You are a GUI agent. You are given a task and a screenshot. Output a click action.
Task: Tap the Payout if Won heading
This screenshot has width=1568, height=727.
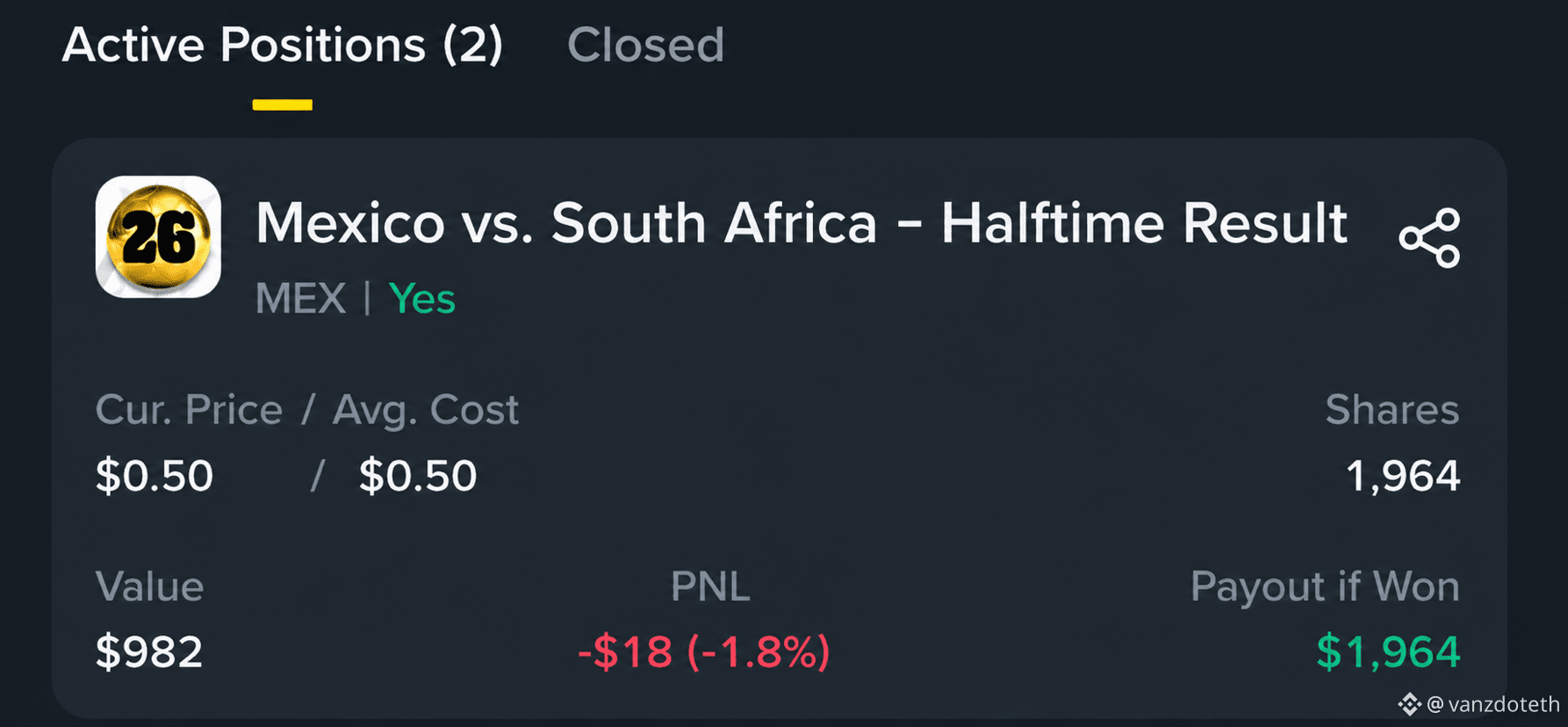(x=1325, y=587)
